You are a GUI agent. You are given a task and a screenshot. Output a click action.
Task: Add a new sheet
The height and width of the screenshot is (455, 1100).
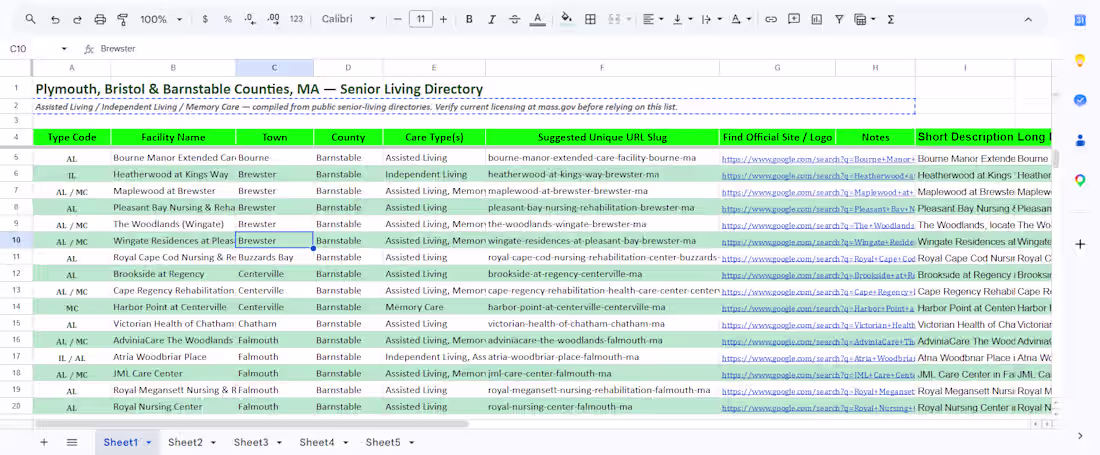(x=44, y=442)
